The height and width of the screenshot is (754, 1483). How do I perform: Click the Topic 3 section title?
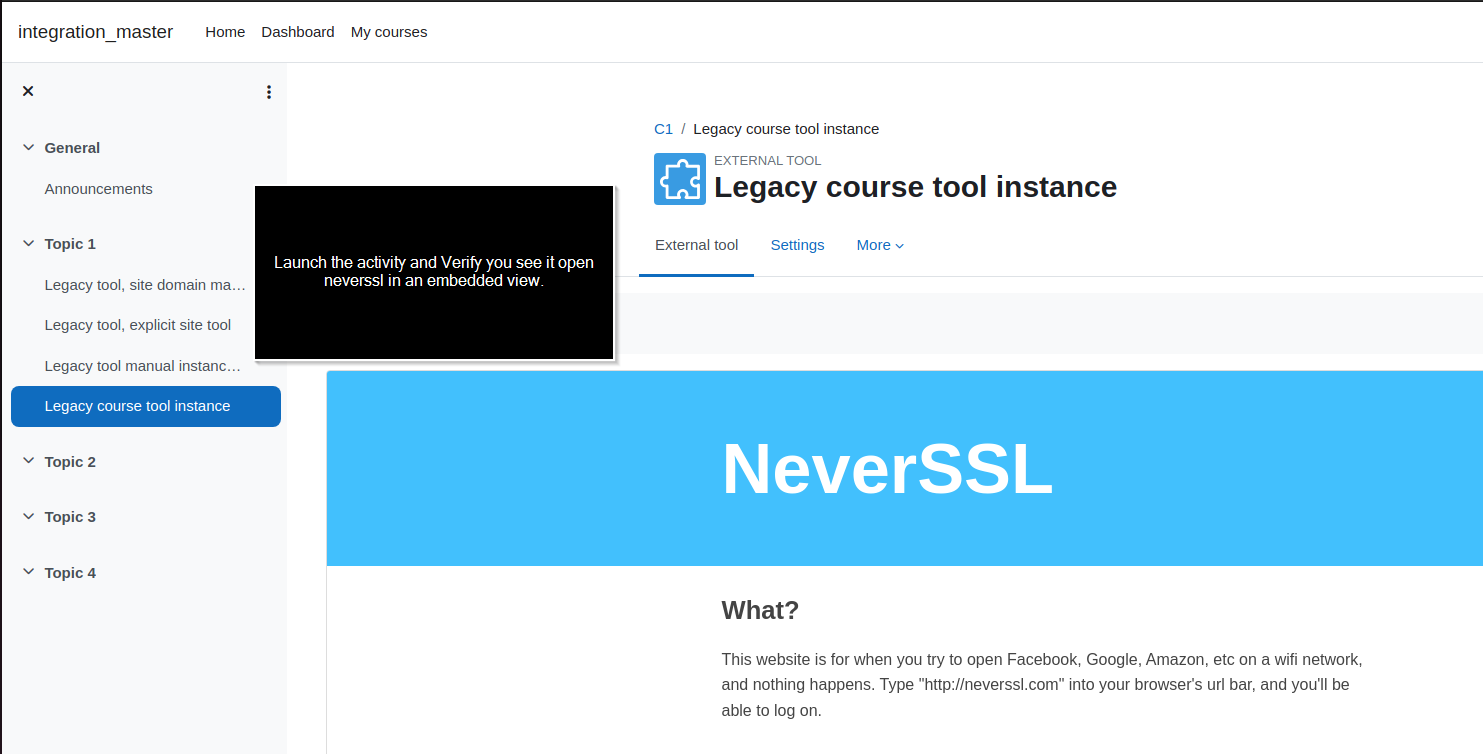[70, 517]
